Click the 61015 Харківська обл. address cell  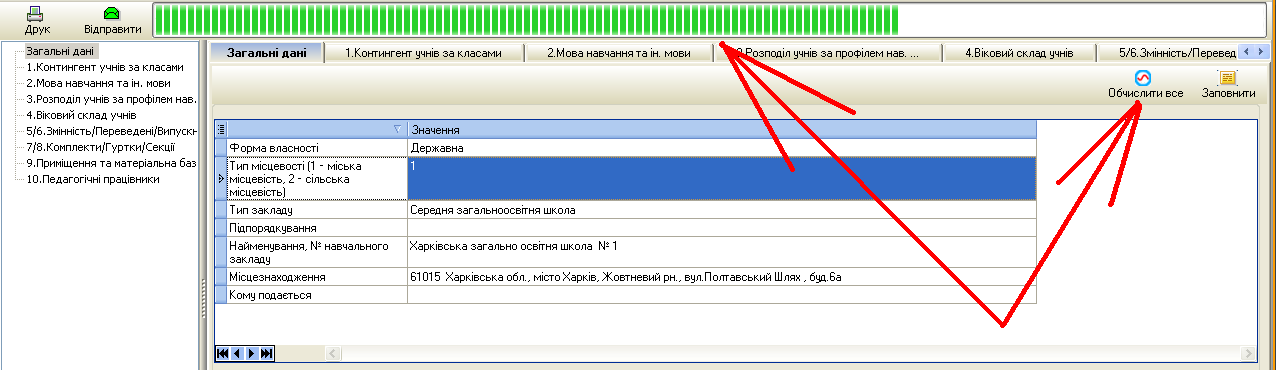(722, 277)
